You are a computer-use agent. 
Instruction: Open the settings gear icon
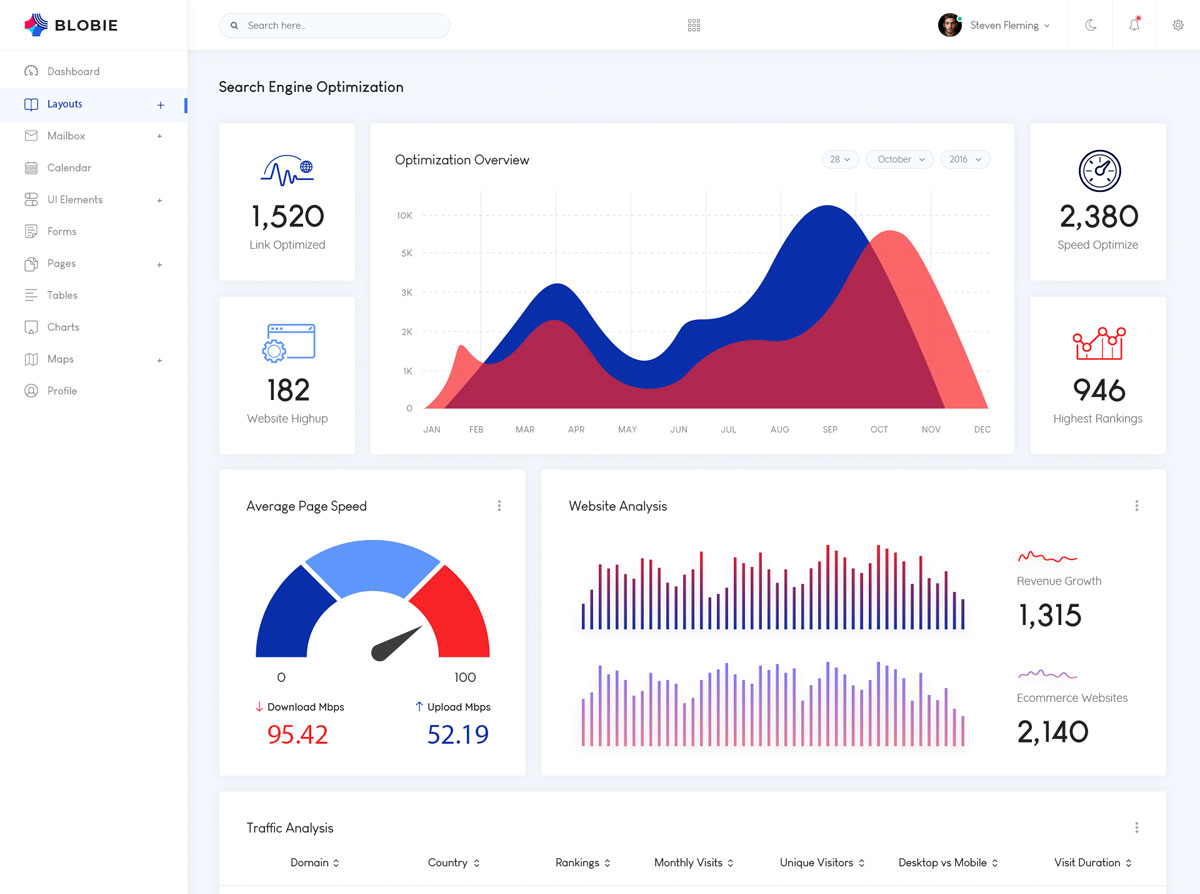click(x=1177, y=25)
